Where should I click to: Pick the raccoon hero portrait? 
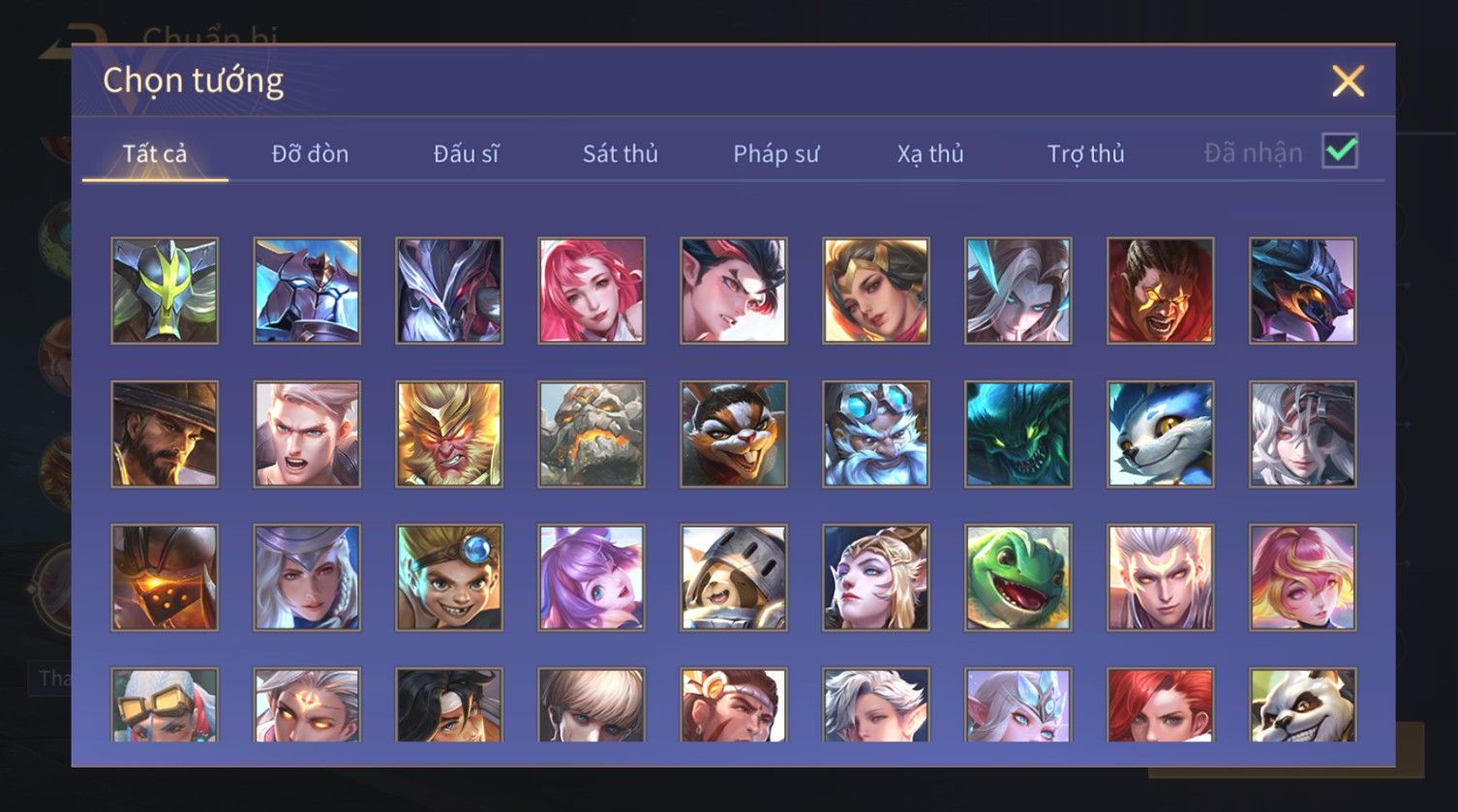[x=733, y=434]
